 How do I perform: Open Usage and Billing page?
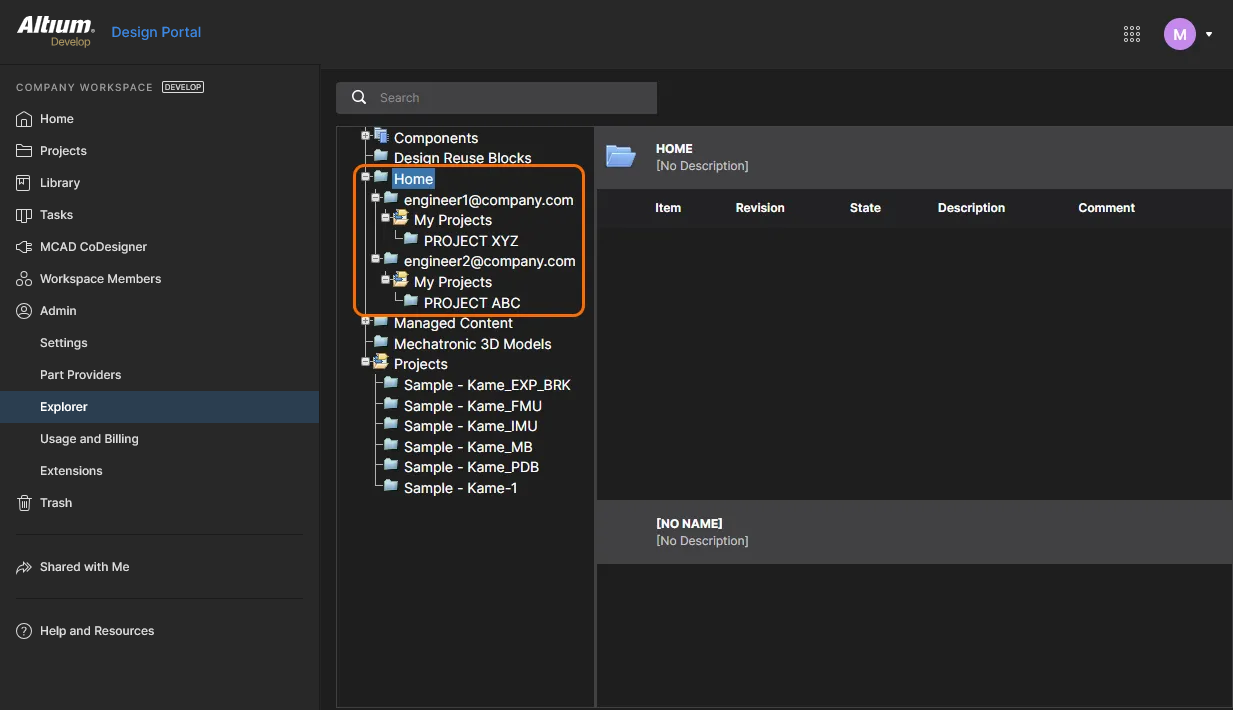89,439
